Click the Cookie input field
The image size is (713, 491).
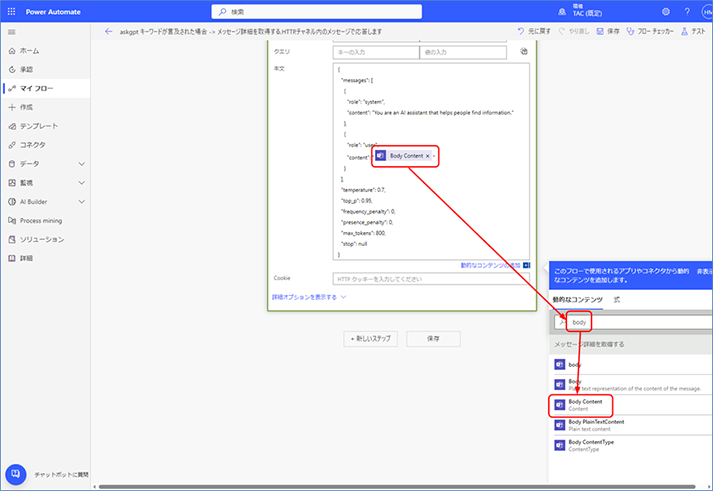click(431, 279)
